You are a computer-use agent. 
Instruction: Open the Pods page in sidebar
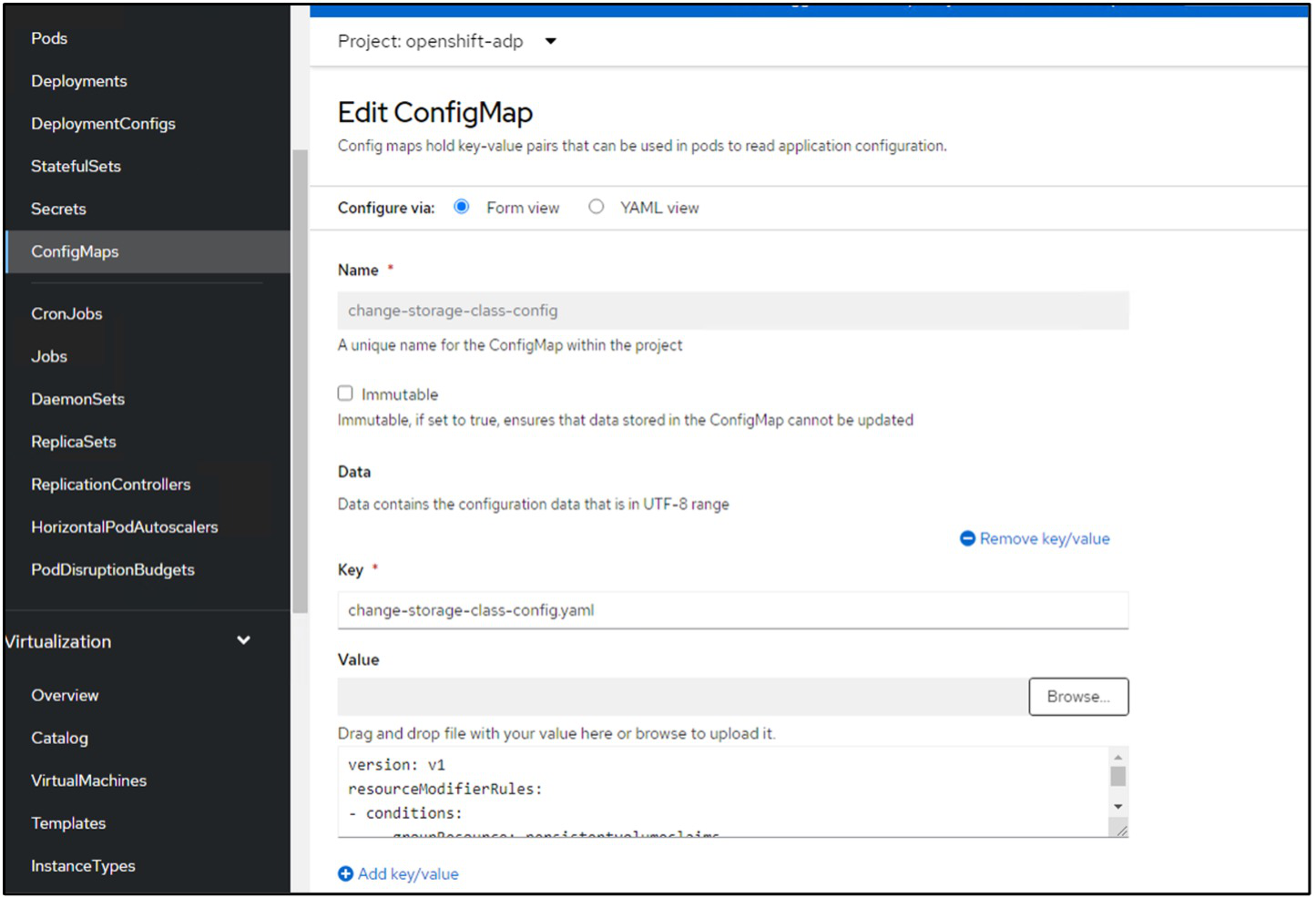49,38
